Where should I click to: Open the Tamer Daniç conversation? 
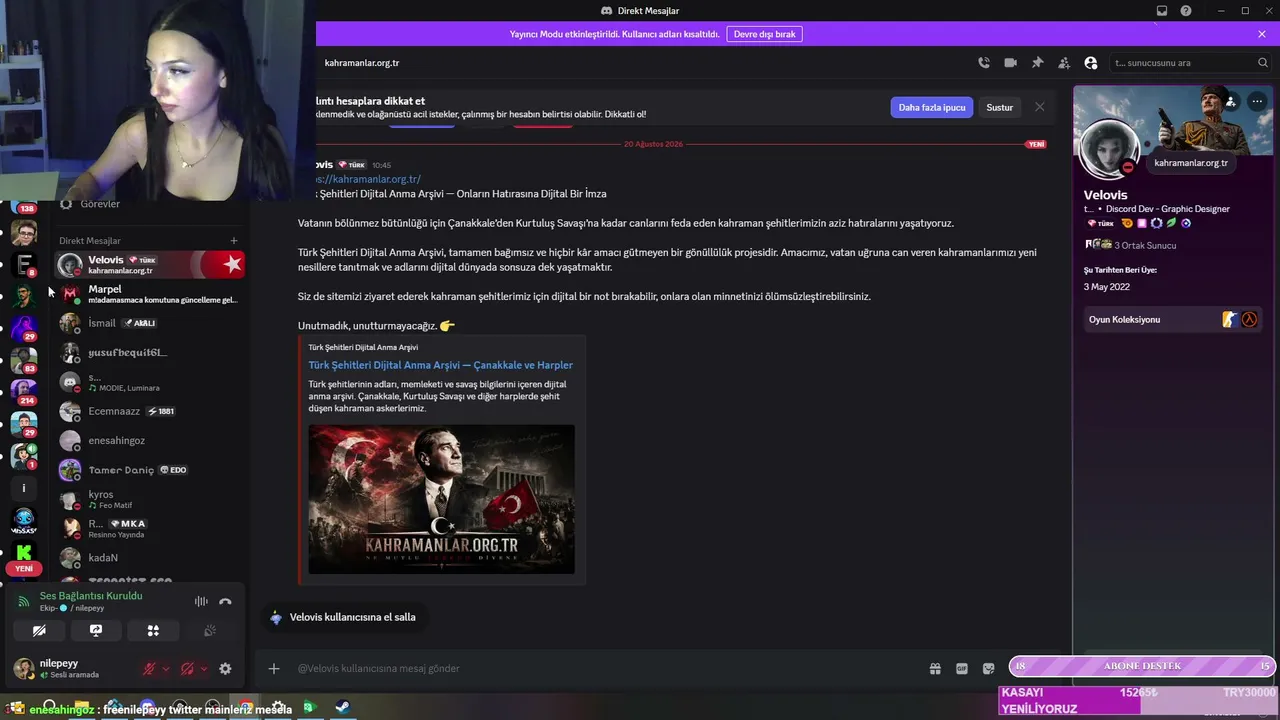[x=150, y=470]
